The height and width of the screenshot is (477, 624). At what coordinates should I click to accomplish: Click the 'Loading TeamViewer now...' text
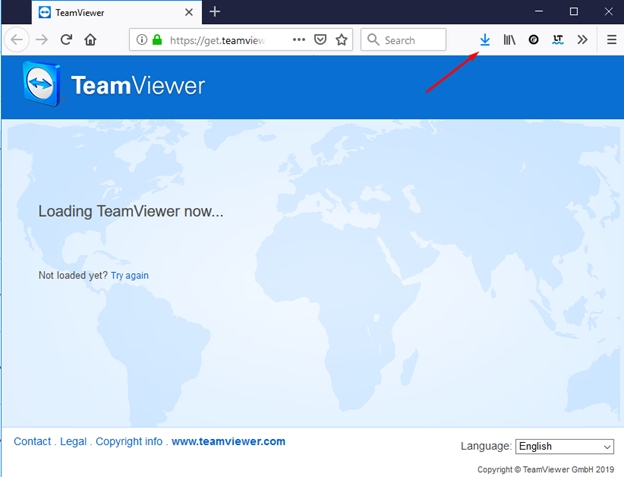(131, 211)
